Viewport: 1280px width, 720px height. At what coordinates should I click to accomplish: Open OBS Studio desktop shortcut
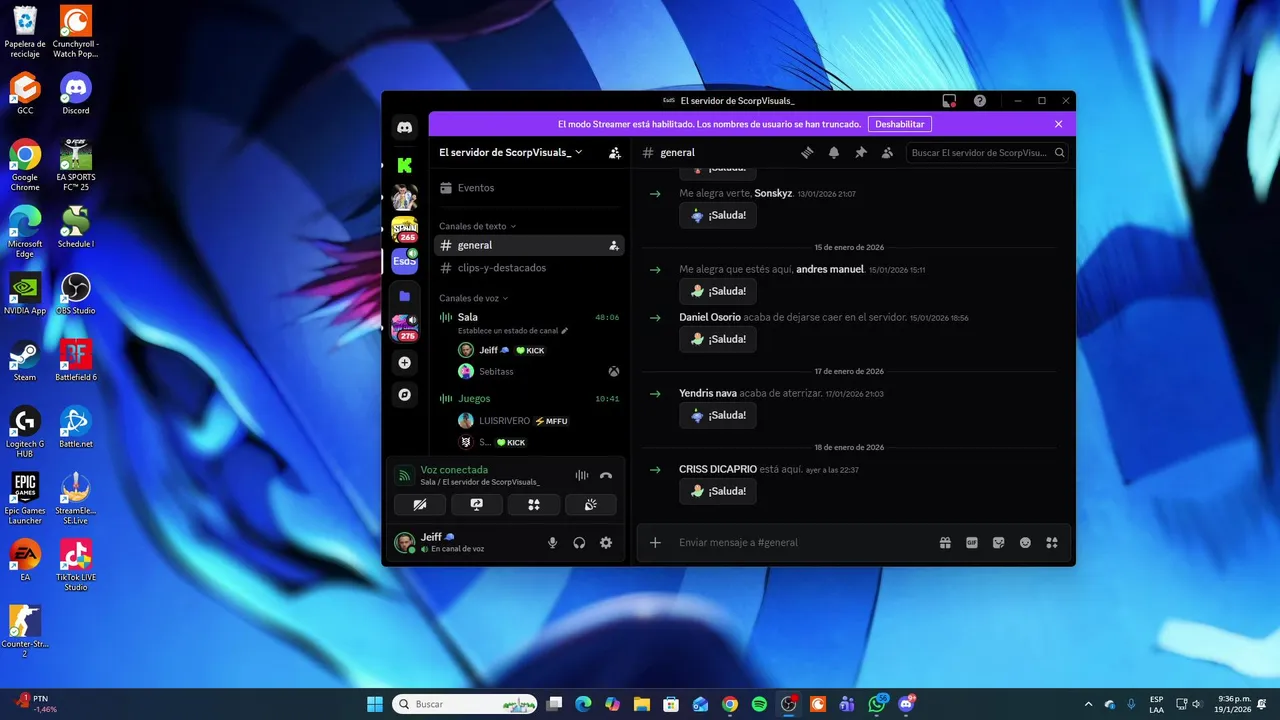(76, 293)
